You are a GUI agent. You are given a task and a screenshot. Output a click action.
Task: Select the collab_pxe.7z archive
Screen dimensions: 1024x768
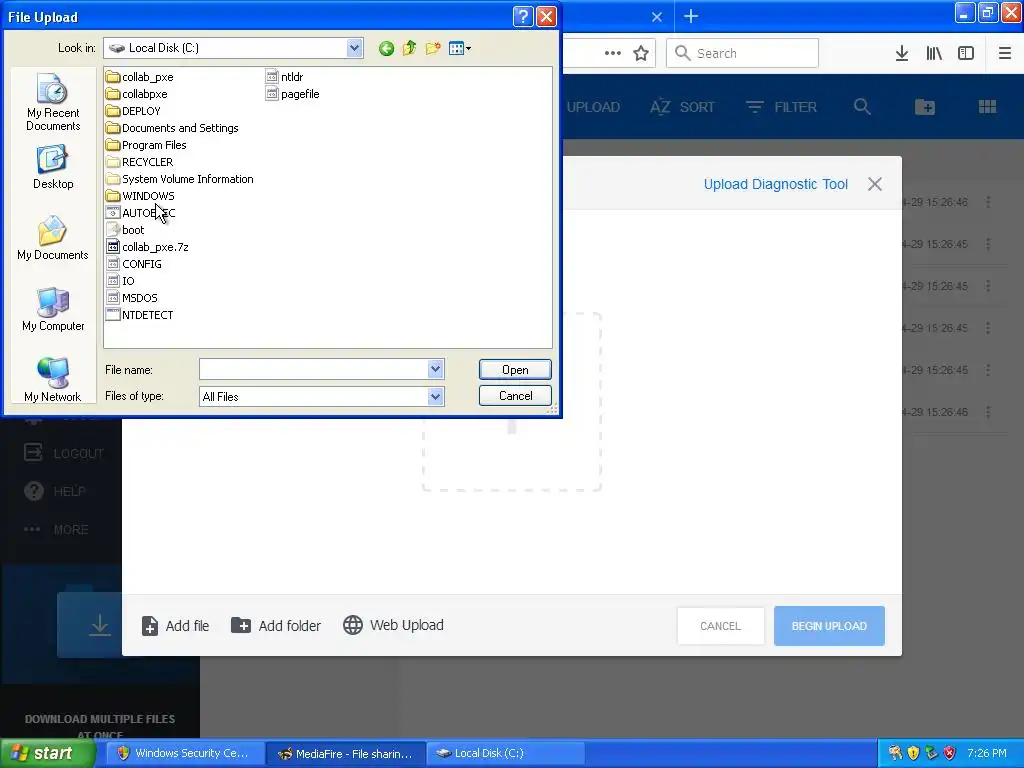[148, 247]
